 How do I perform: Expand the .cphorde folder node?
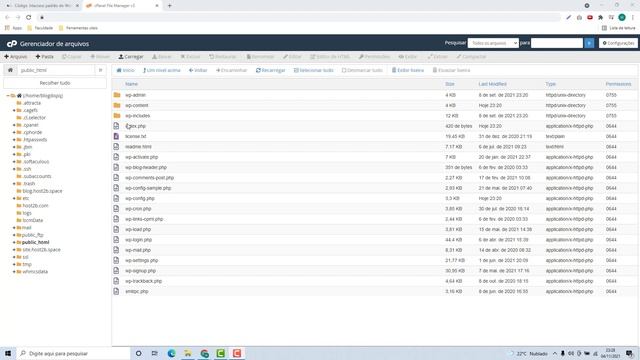coord(14,132)
